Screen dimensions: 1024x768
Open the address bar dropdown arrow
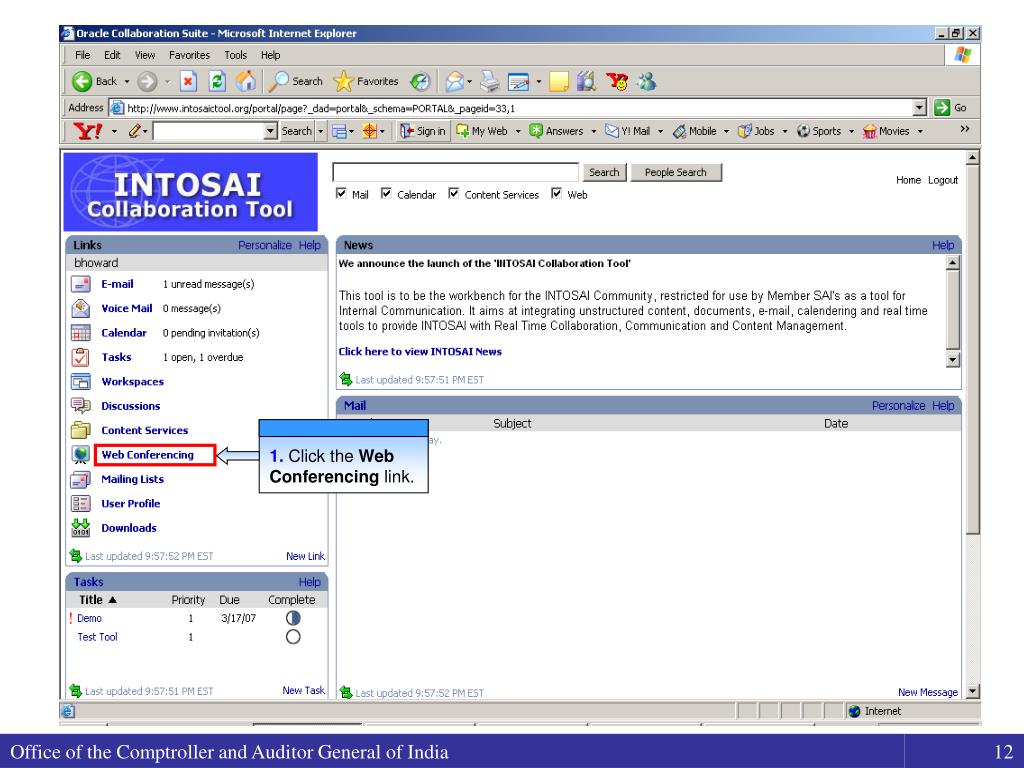click(920, 108)
